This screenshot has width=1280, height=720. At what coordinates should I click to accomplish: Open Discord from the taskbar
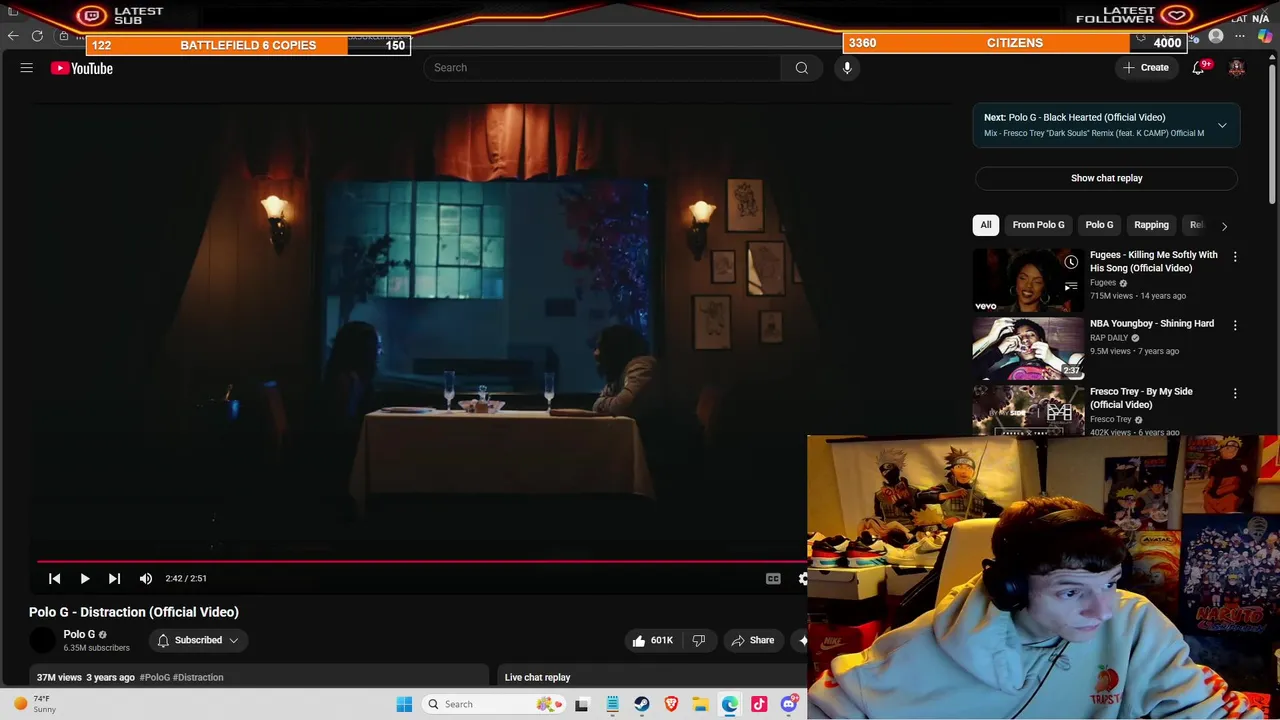[x=789, y=704]
